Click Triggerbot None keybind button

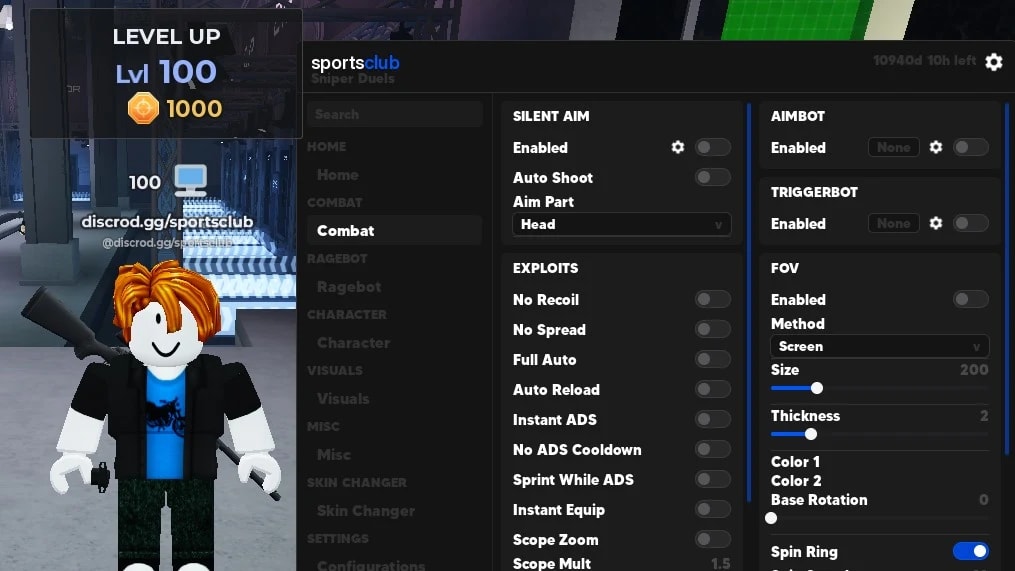click(893, 223)
